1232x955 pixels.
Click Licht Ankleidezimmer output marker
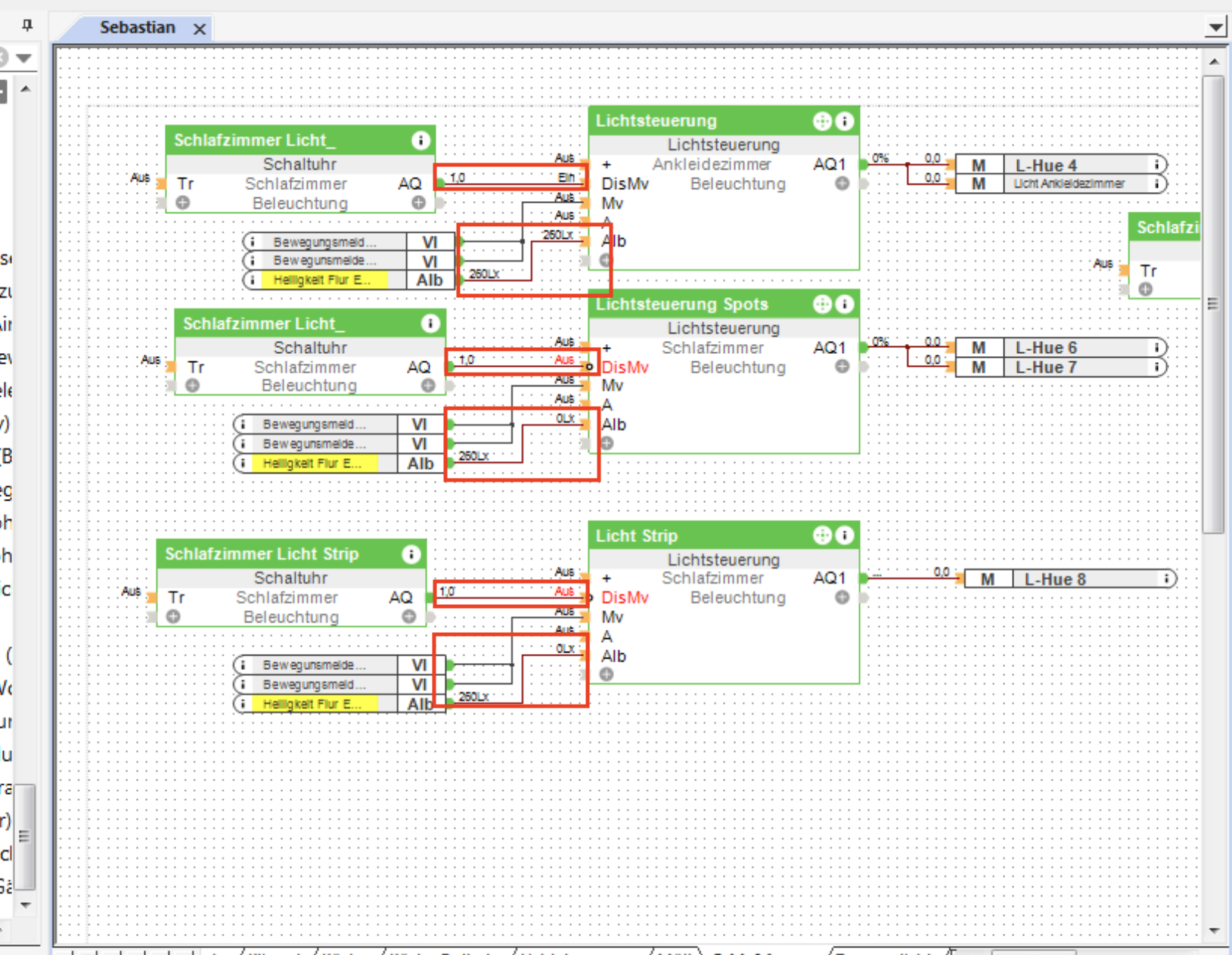click(1068, 184)
